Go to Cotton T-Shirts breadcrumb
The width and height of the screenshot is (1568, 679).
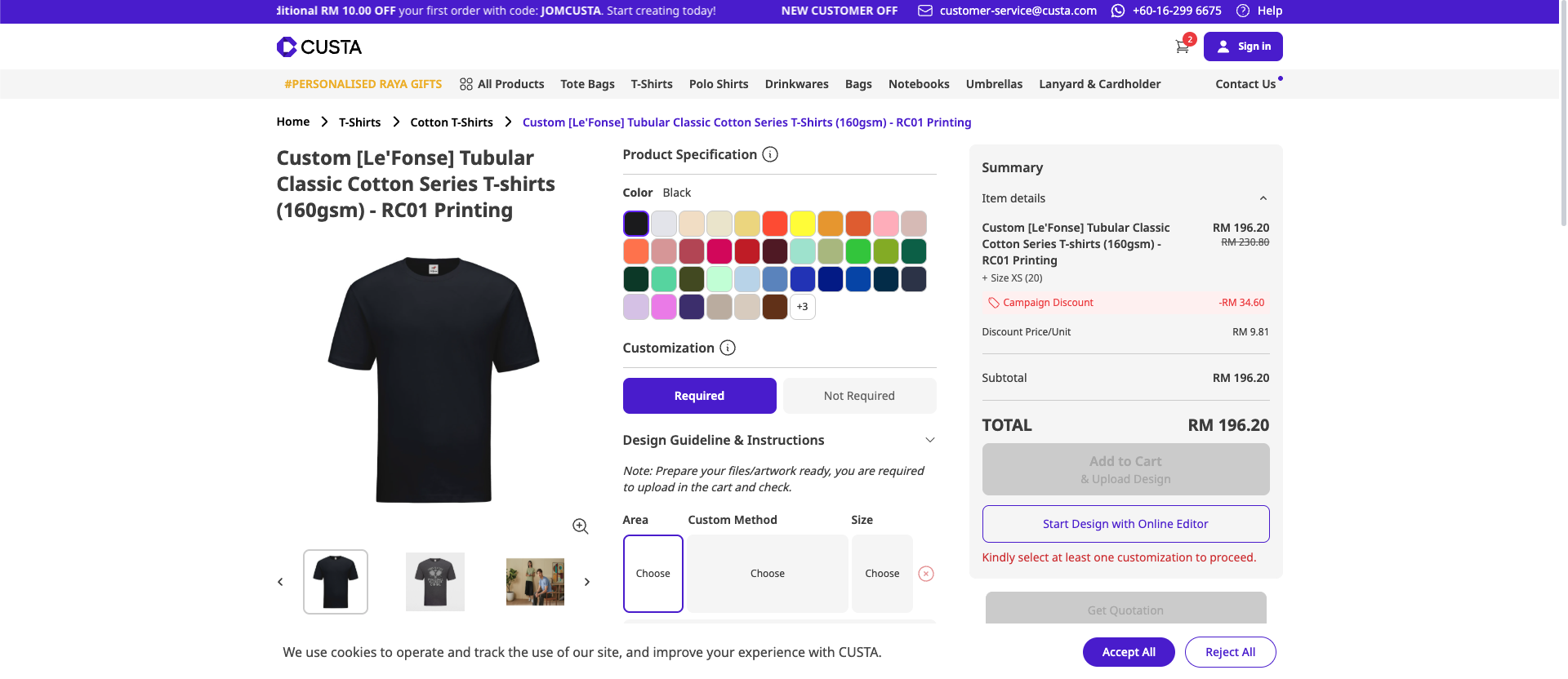(x=452, y=122)
